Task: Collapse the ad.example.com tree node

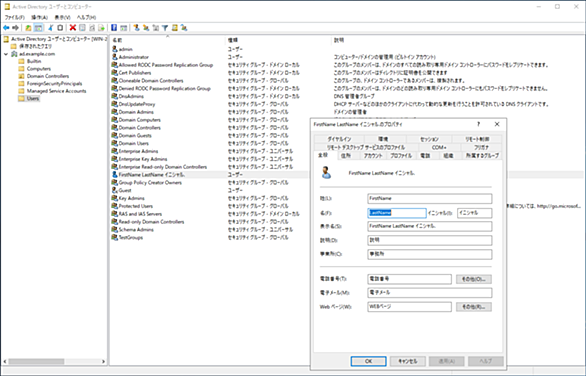Action: (6, 54)
